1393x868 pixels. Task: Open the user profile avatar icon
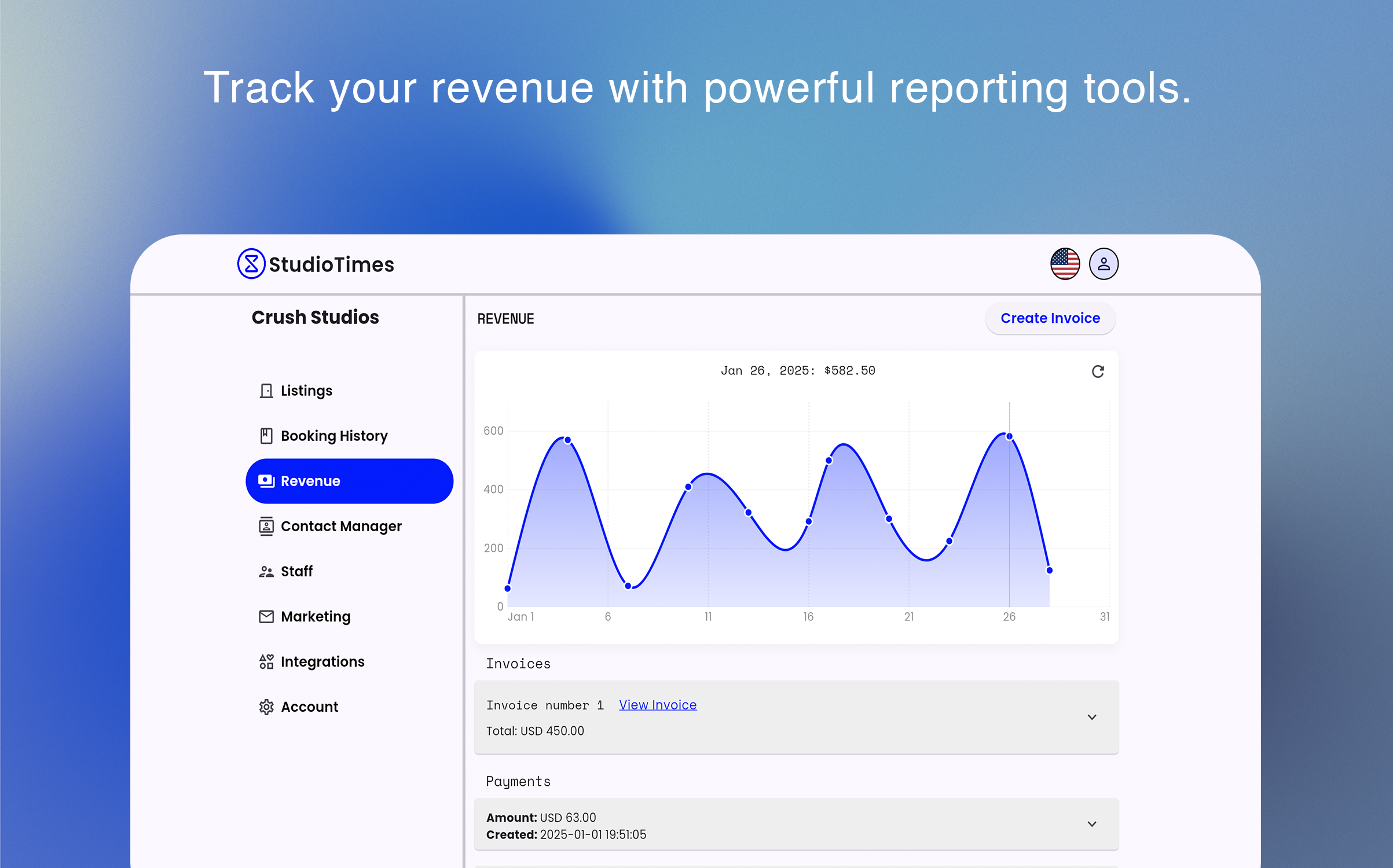(x=1104, y=264)
